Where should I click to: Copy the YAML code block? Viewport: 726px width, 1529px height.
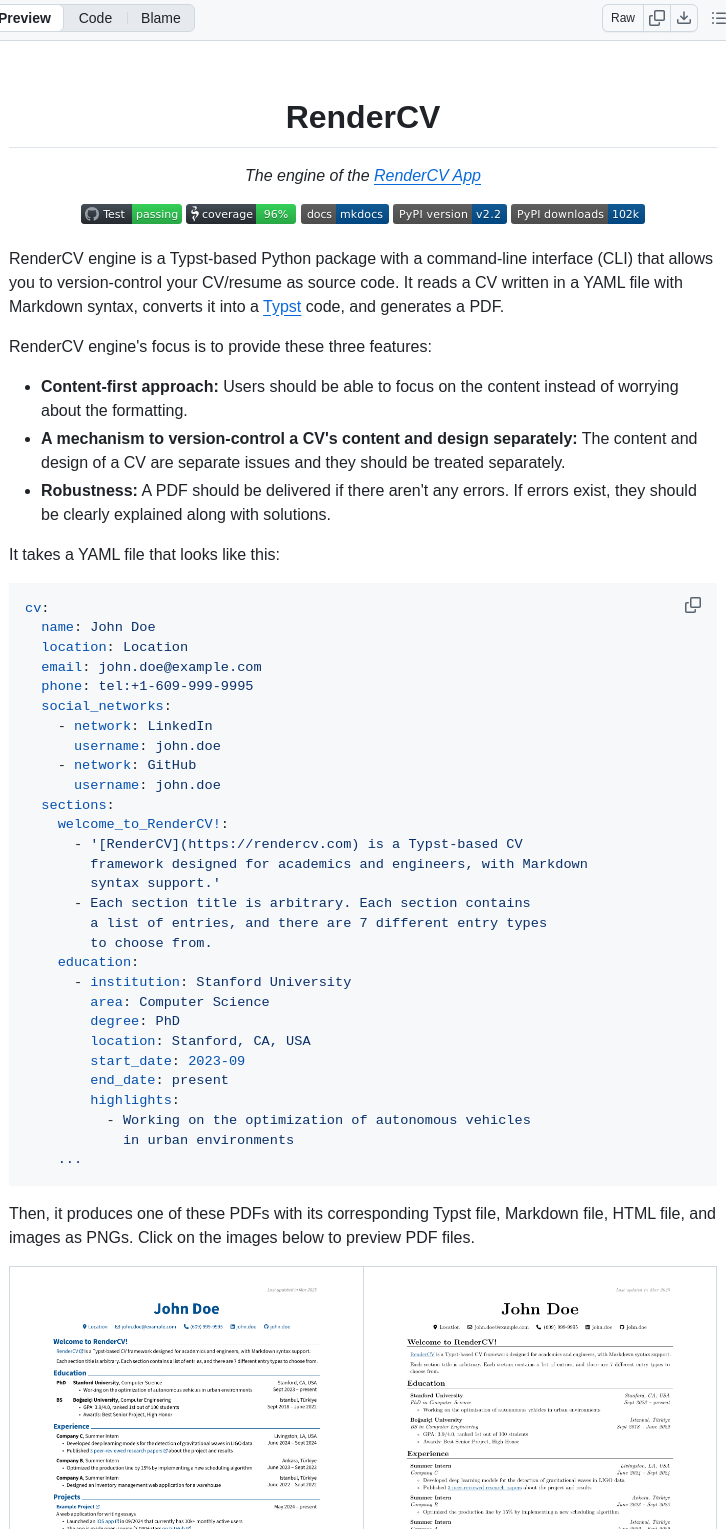click(x=692, y=605)
